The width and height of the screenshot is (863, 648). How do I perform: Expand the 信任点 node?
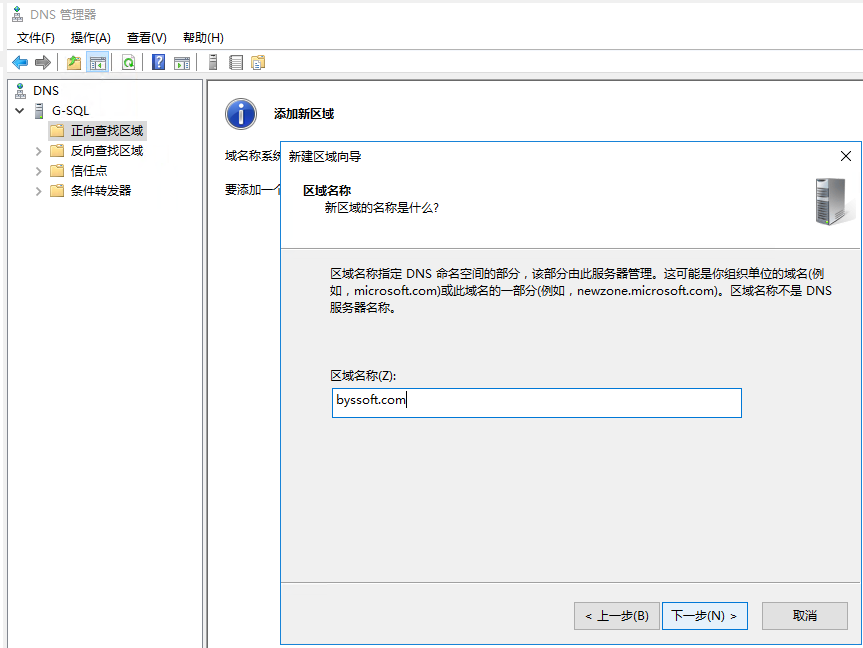[x=38, y=171]
